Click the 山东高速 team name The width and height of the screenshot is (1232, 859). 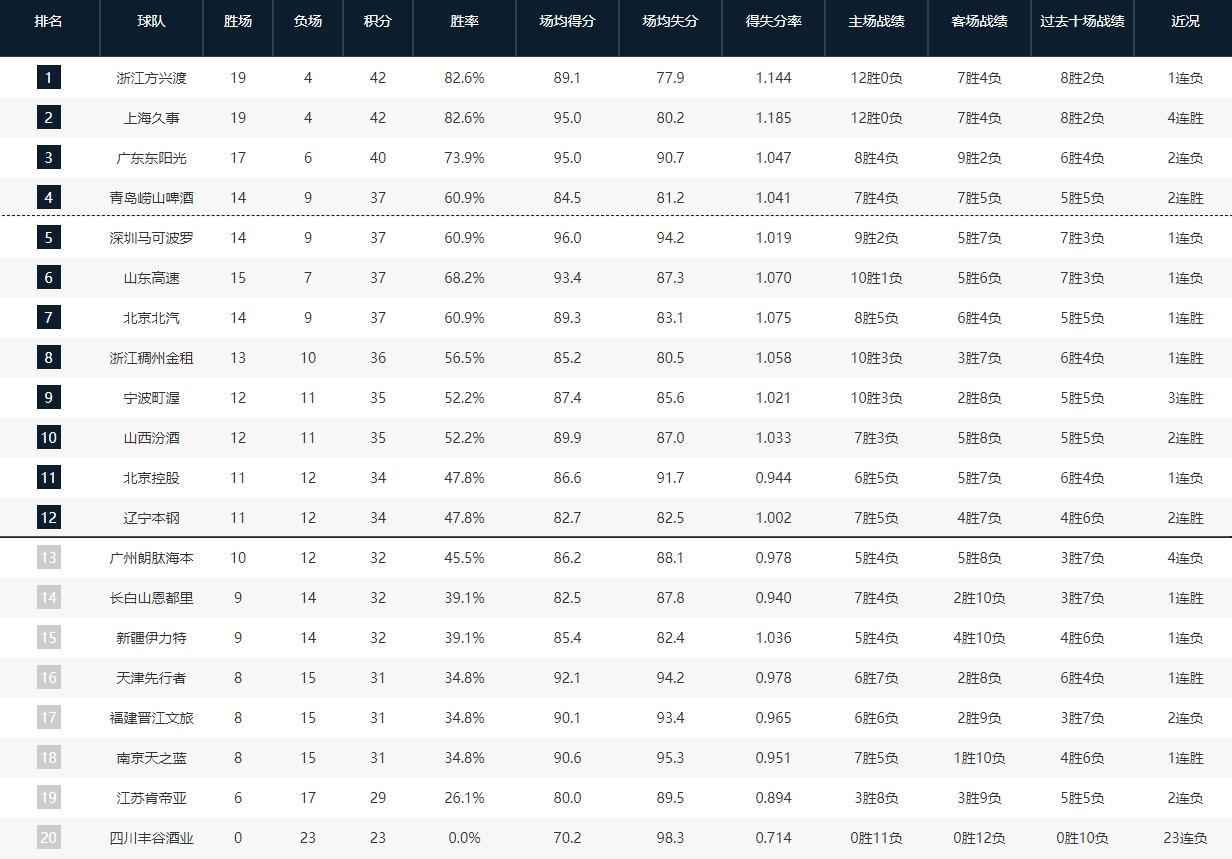pyautogui.click(x=151, y=278)
